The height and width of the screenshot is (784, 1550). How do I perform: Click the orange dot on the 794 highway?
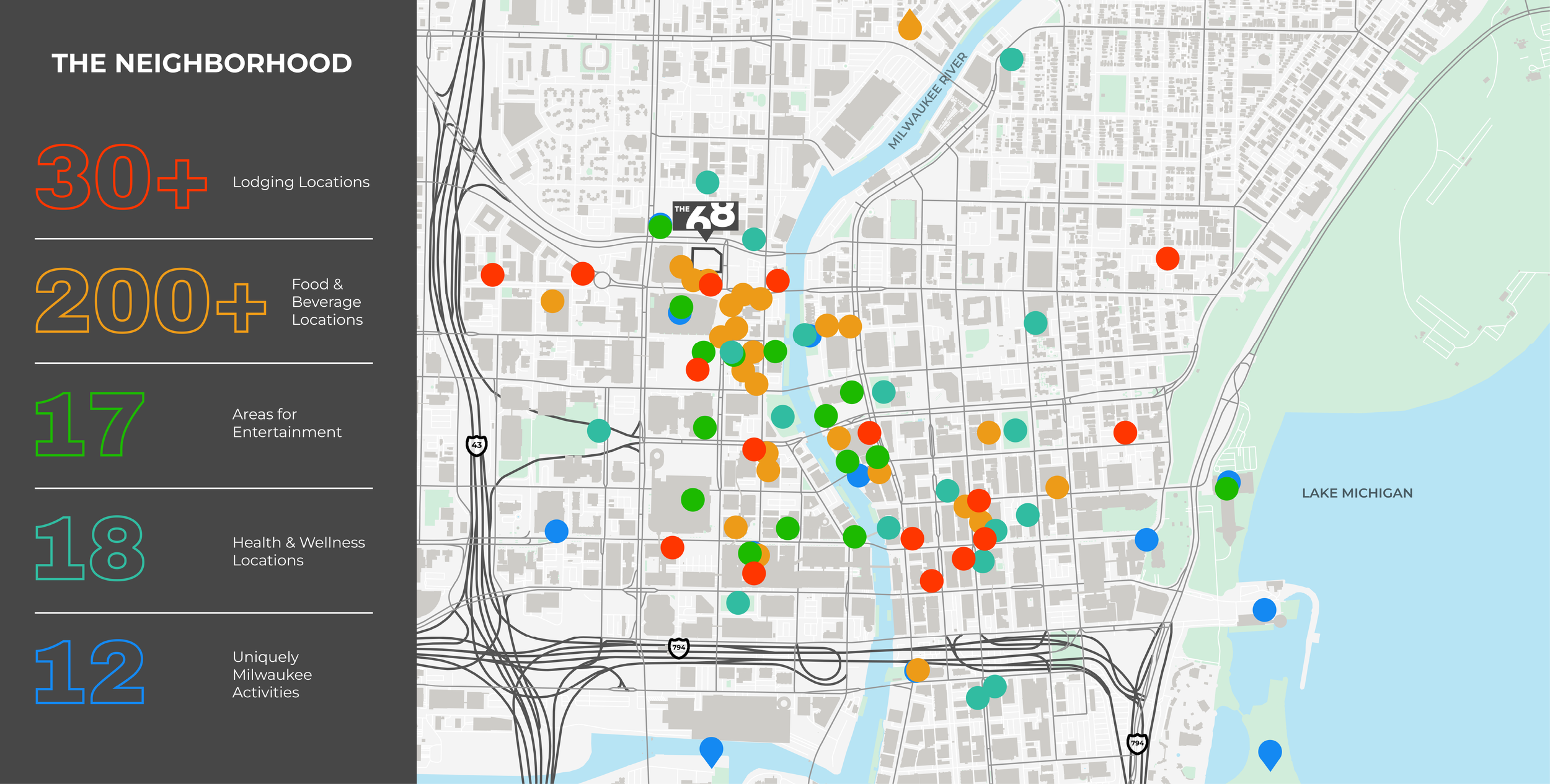click(x=918, y=670)
